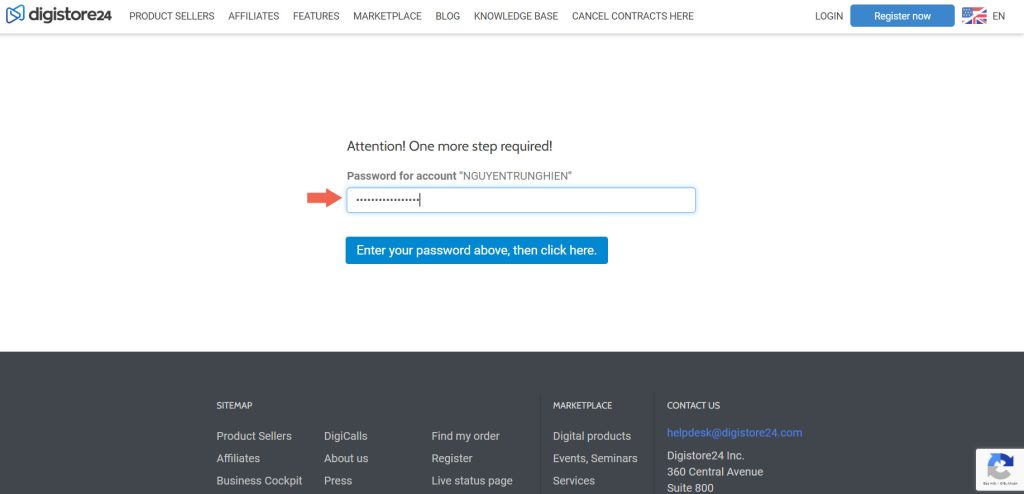Open DigiCalls in sitemap footer
Viewport: 1024px width, 494px height.
345,436
